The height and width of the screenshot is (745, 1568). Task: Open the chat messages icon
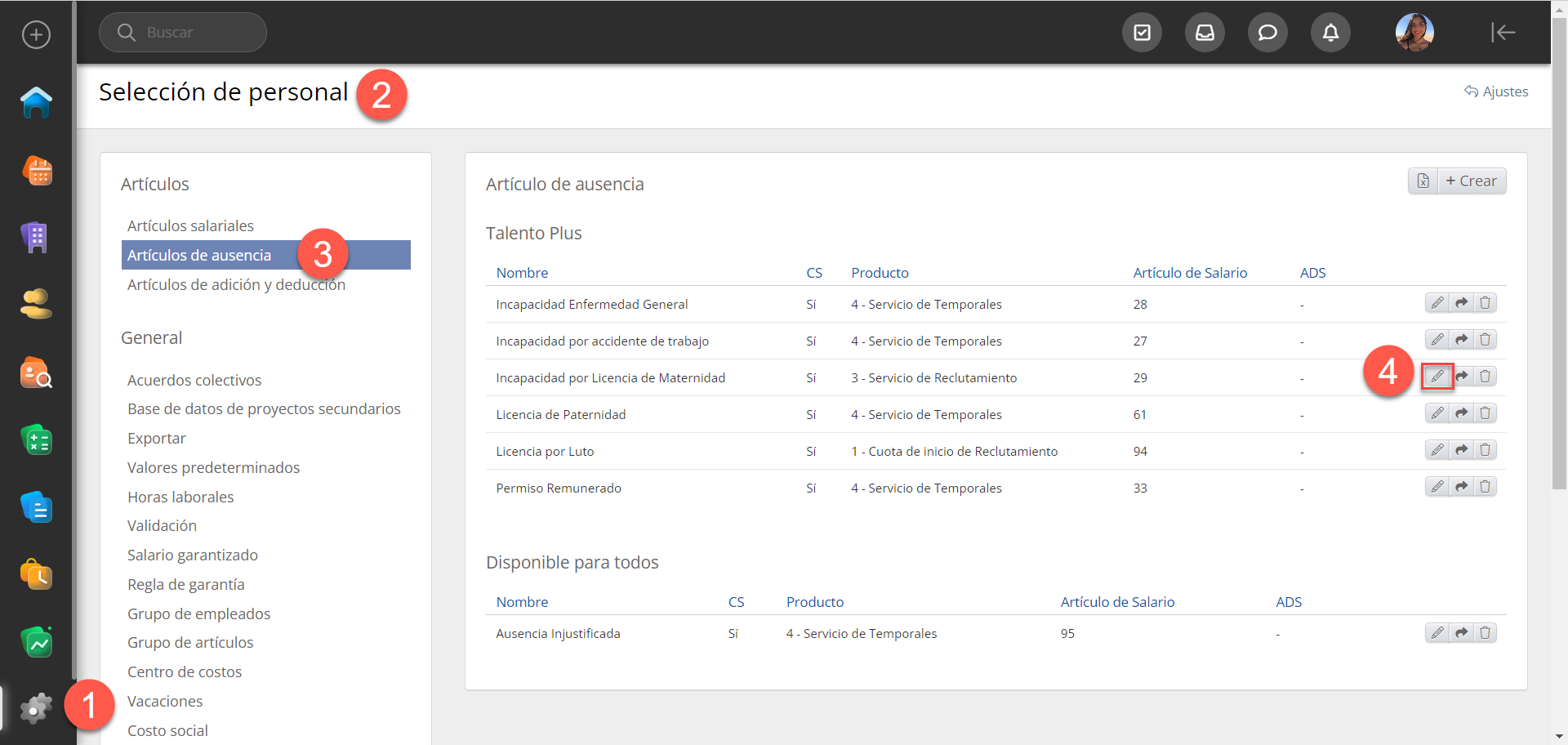pyautogui.click(x=1267, y=33)
